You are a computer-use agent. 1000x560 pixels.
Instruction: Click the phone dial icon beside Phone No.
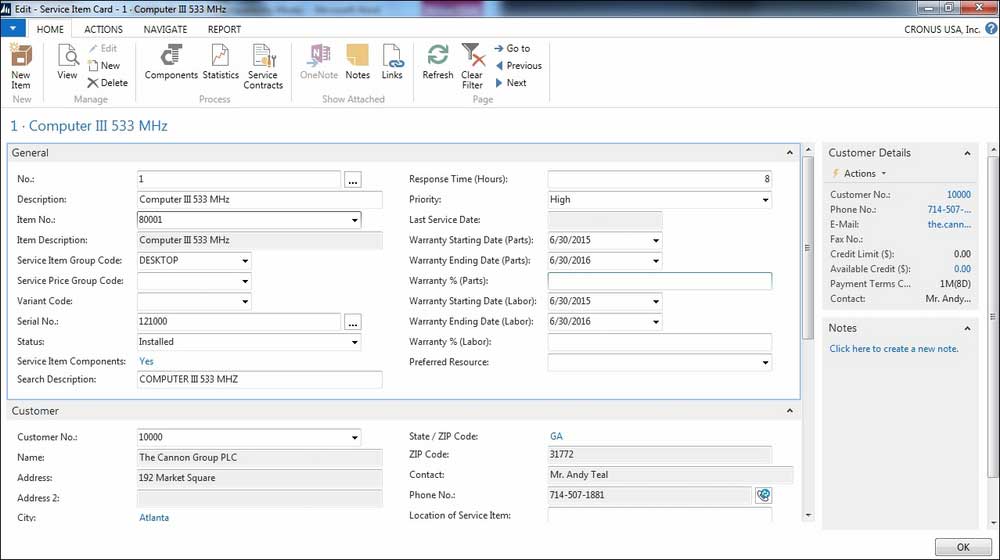[x=763, y=495]
